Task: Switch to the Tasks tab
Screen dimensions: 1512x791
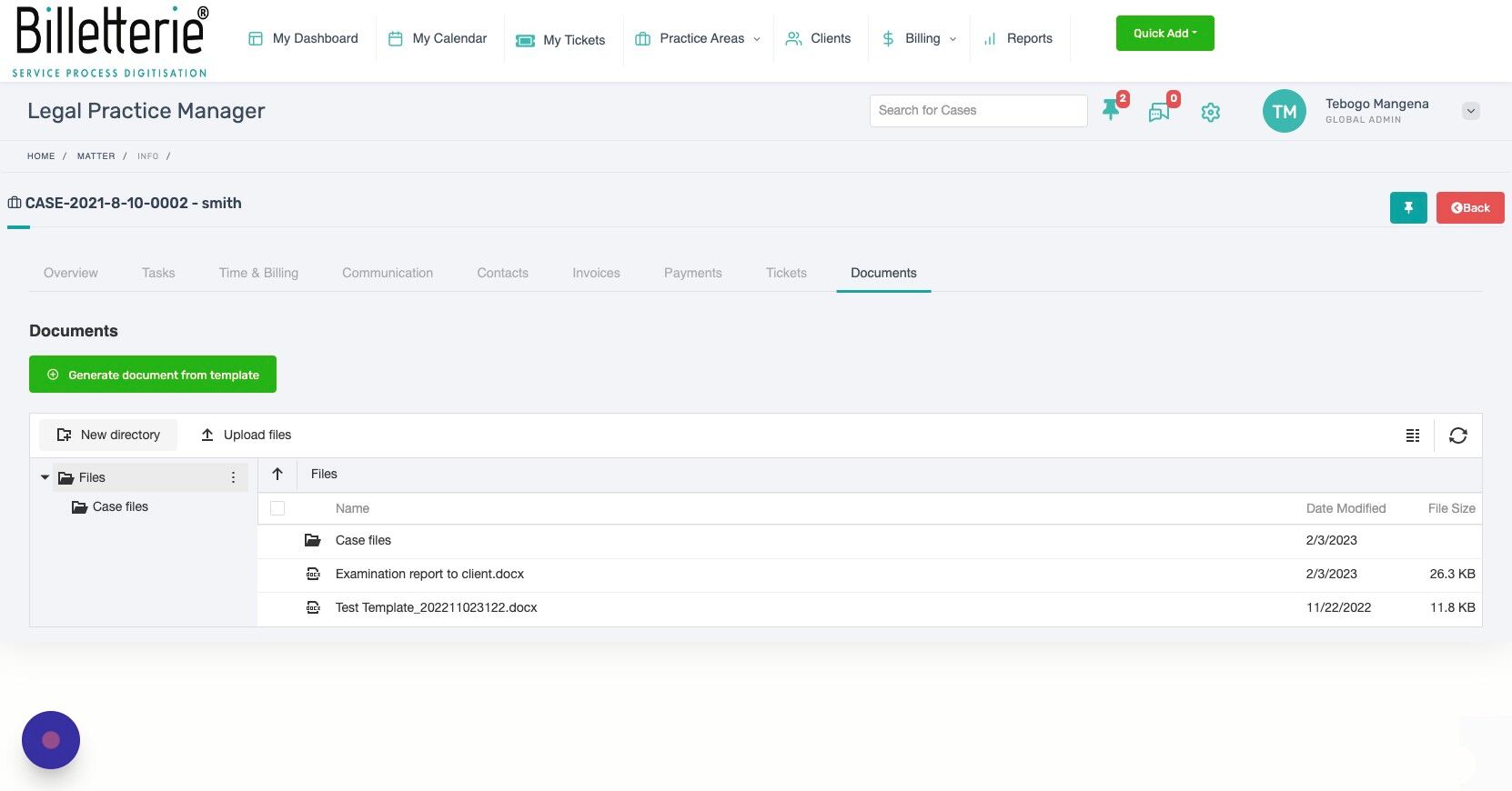Action: click(158, 273)
